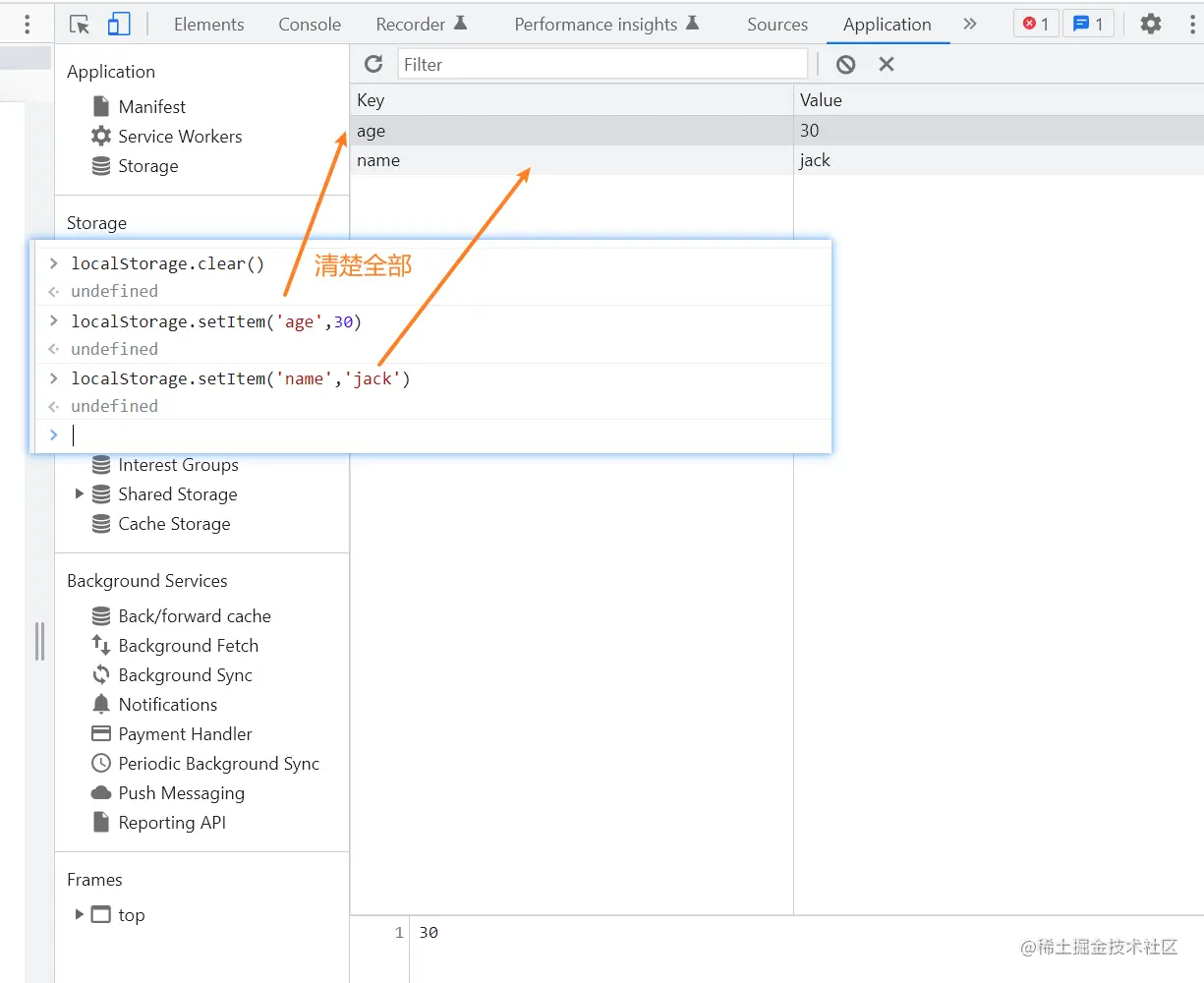Click the console prompt input line
Screen dimensions: 1204x983
tap(431, 435)
